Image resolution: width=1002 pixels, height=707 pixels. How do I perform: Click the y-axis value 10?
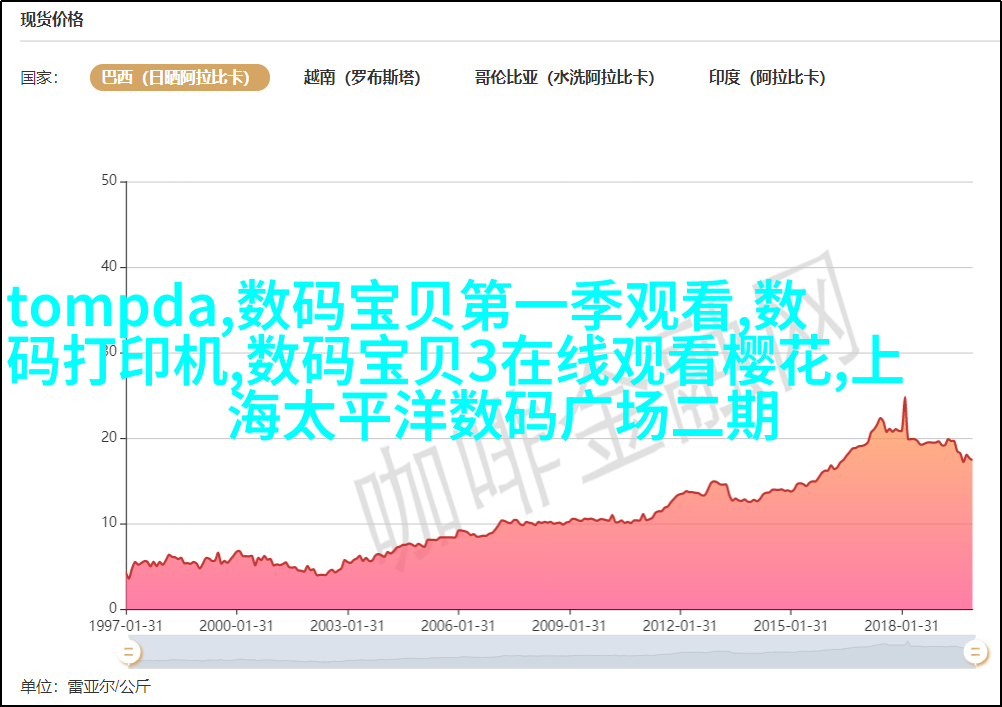[x=109, y=523]
